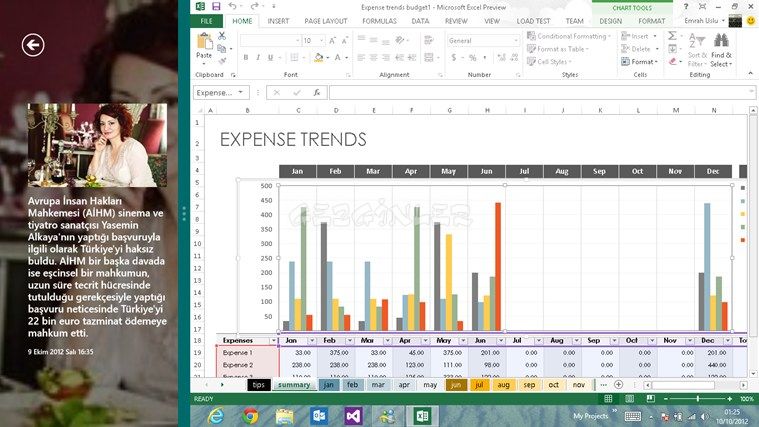Open Cell Styles gallery
759x427 pixels.
pyautogui.click(x=549, y=61)
